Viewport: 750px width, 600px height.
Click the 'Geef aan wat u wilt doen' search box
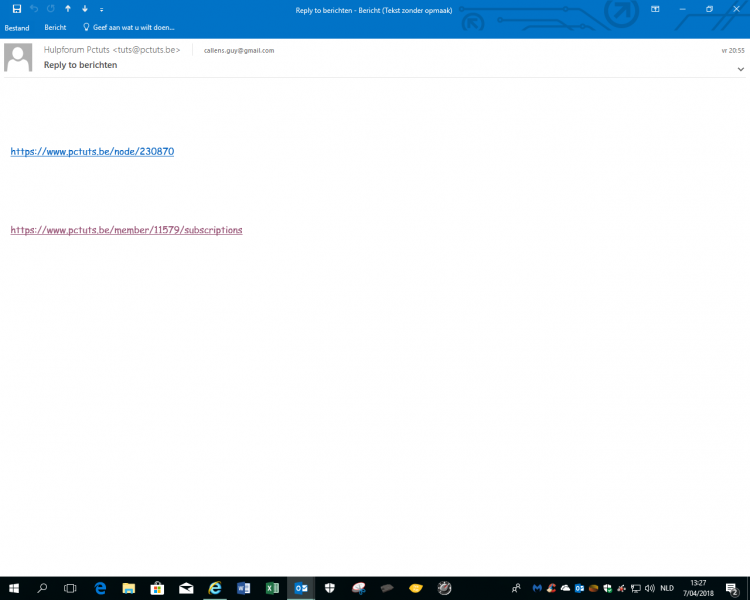(x=133, y=28)
